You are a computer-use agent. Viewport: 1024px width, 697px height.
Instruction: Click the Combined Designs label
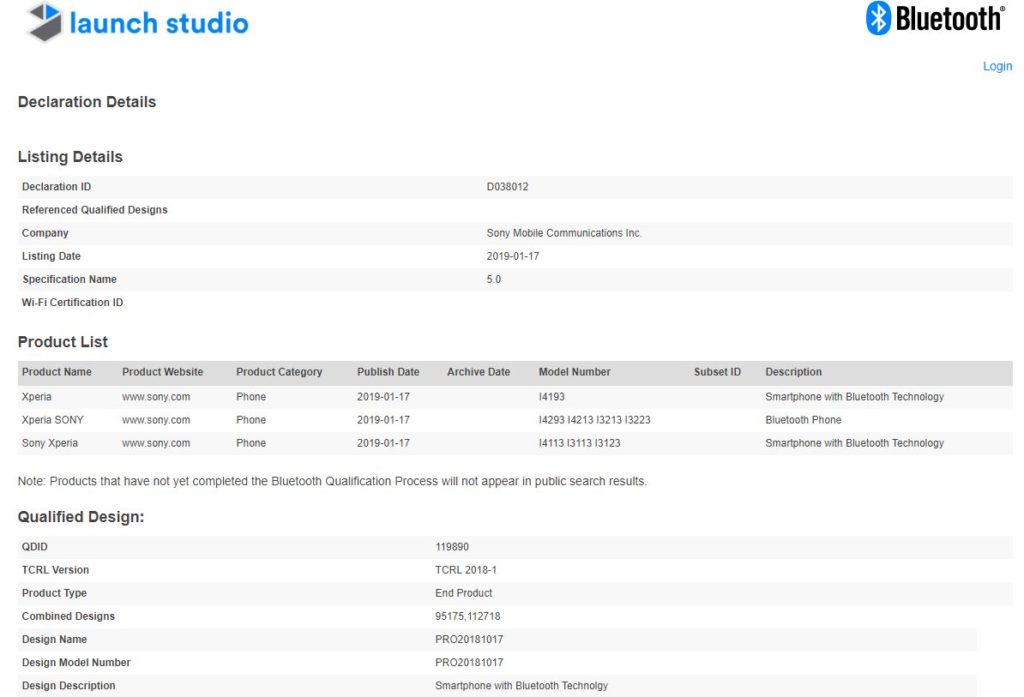tap(68, 617)
